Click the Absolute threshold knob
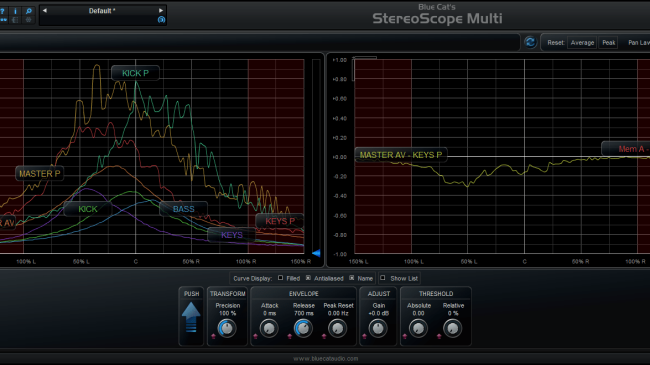The height and width of the screenshot is (365, 650). tap(418, 328)
